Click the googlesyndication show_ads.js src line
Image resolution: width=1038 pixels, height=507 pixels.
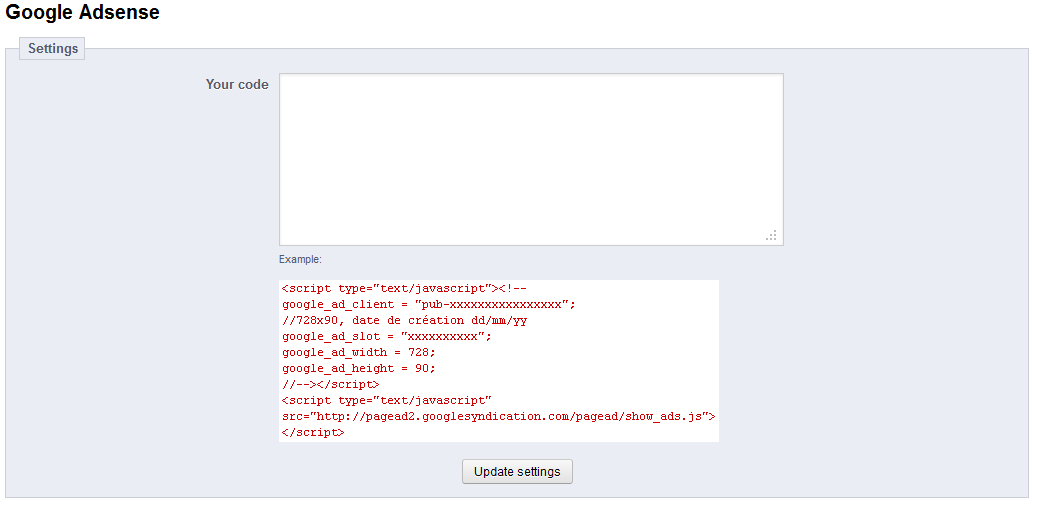tap(498, 416)
